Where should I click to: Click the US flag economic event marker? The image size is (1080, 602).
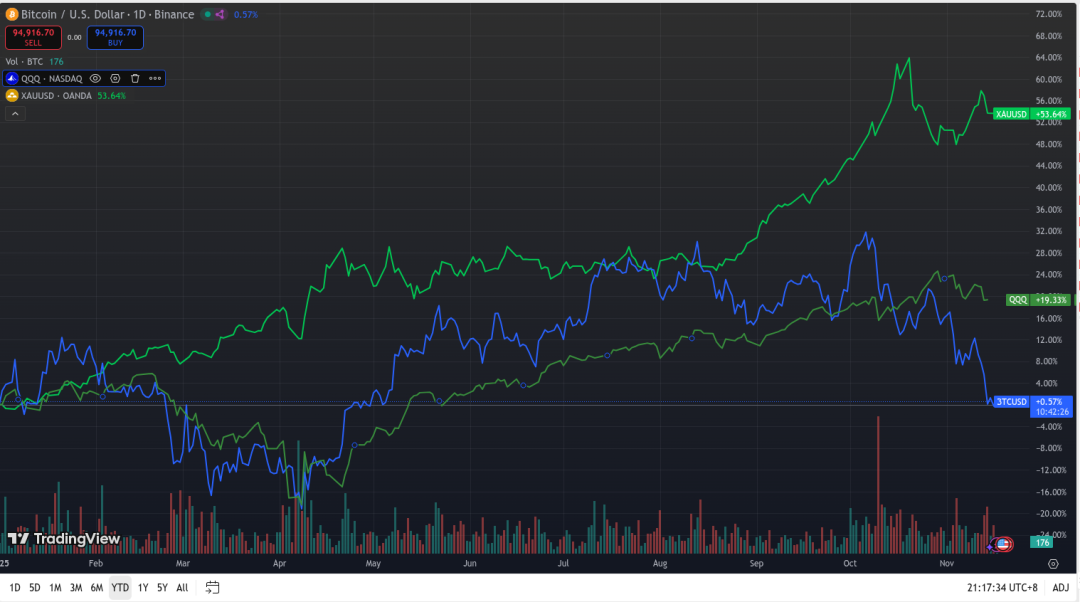point(1004,544)
